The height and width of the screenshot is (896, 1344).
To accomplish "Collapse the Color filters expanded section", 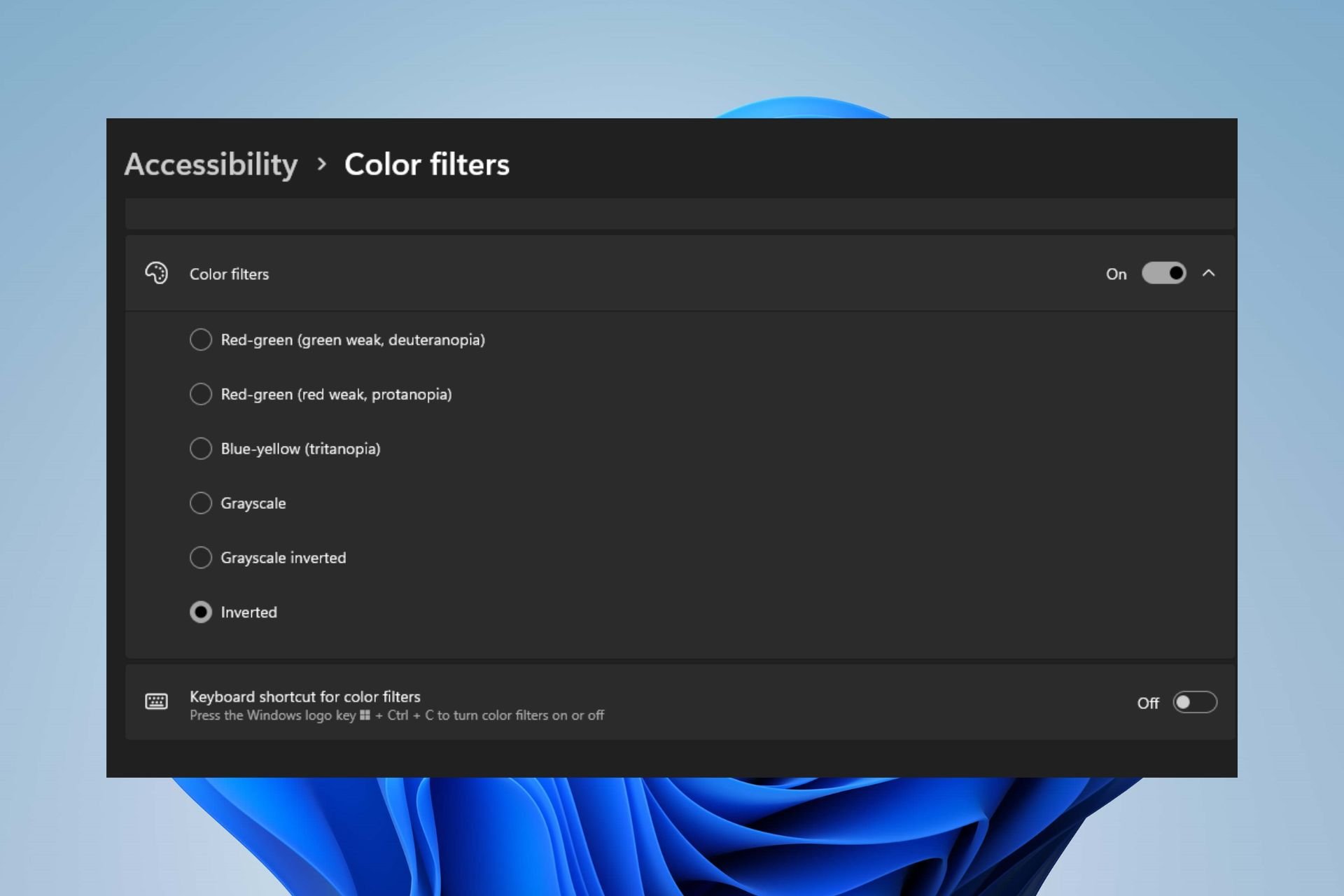I will [x=1208, y=273].
